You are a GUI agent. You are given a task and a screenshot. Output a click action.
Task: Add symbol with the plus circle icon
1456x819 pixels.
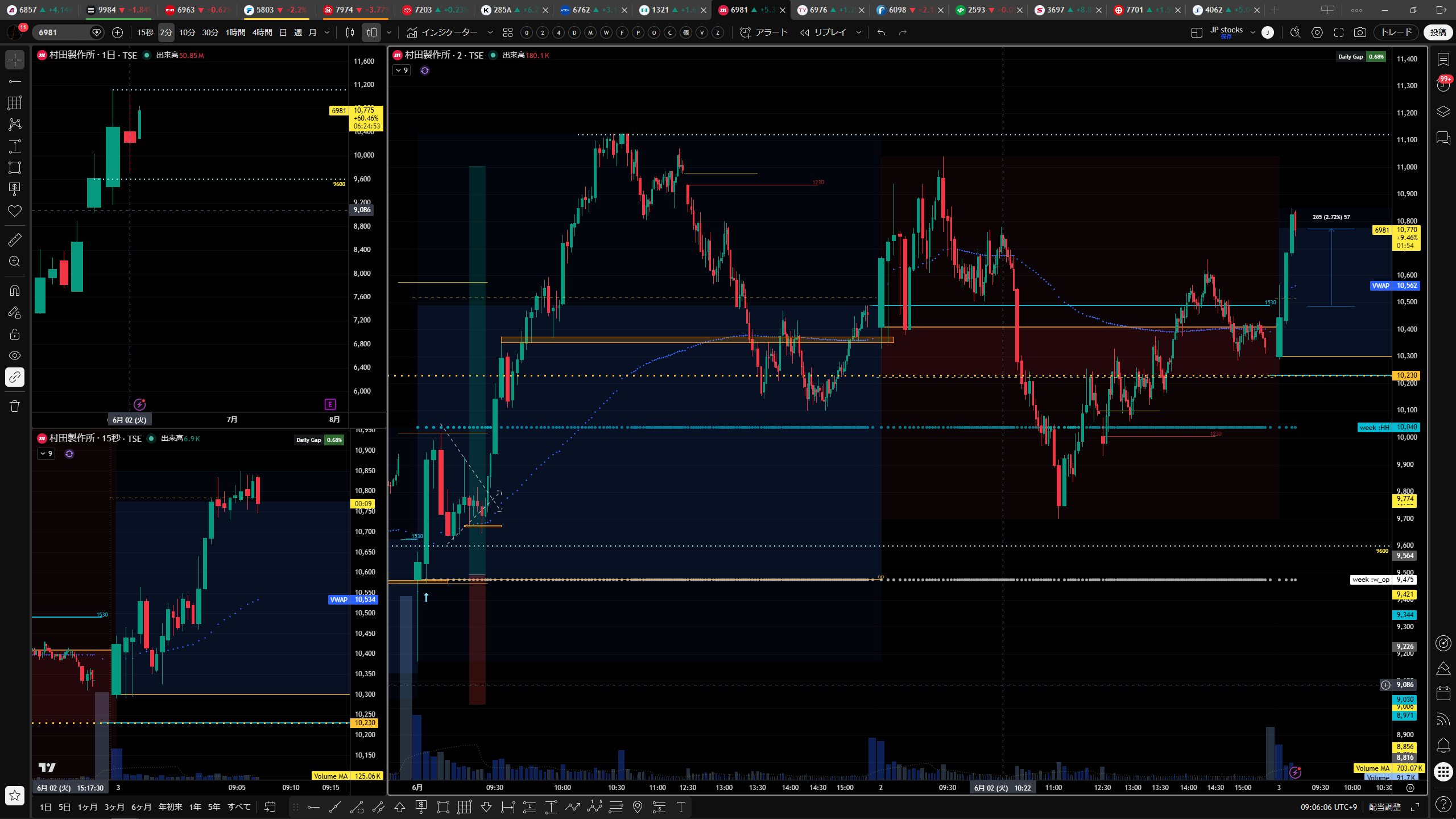[118, 32]
